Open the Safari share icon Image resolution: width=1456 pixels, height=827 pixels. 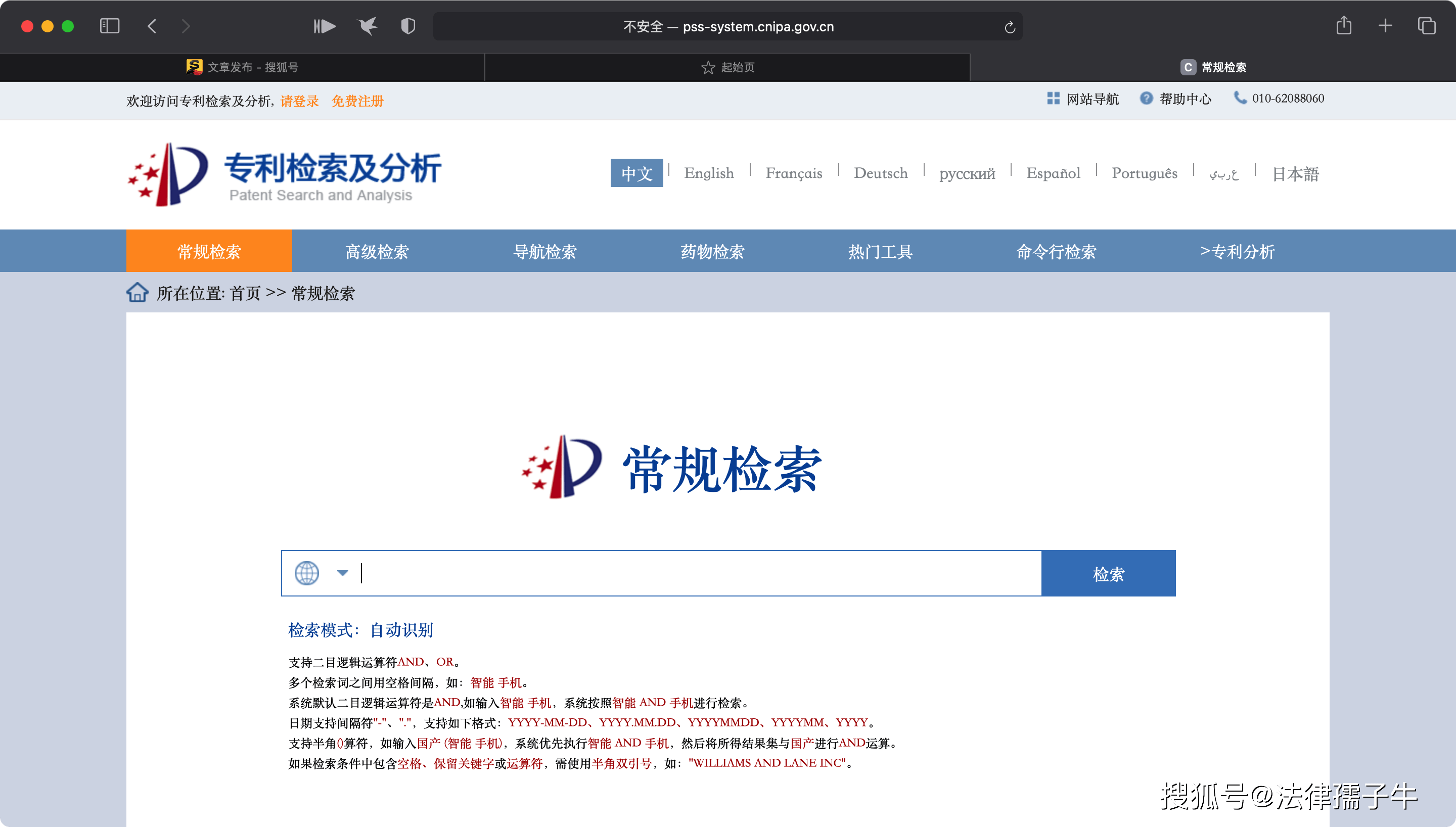[1344, 26]
